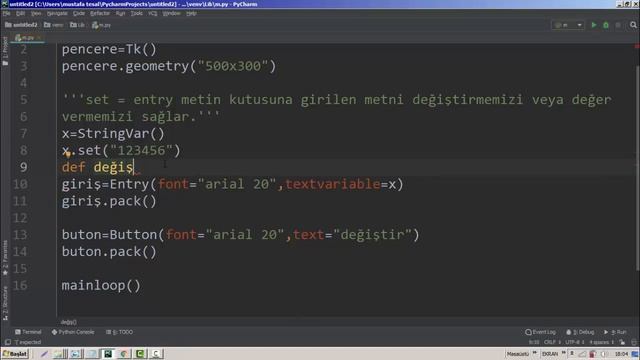Open the Window menu
The image size is (640, 360).
coord(171,13)
